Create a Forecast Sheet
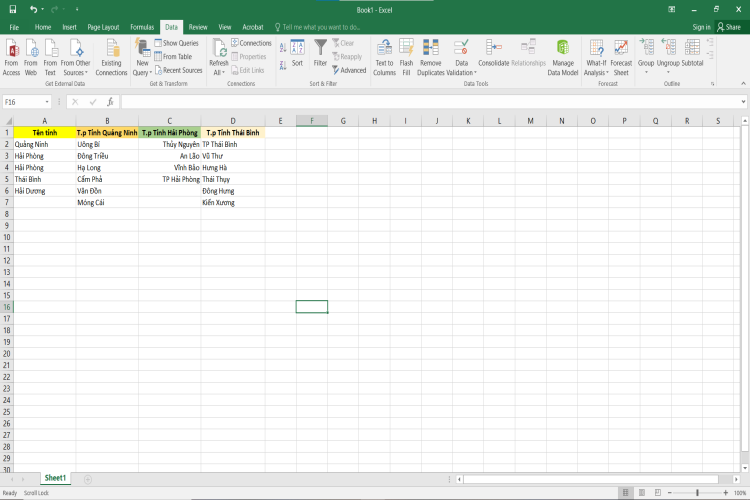 [621, 57]
